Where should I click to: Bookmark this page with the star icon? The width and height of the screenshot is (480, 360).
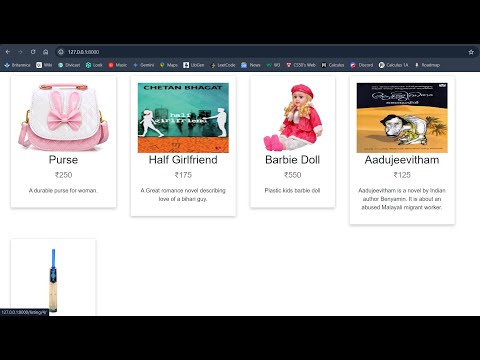[471, 52]
